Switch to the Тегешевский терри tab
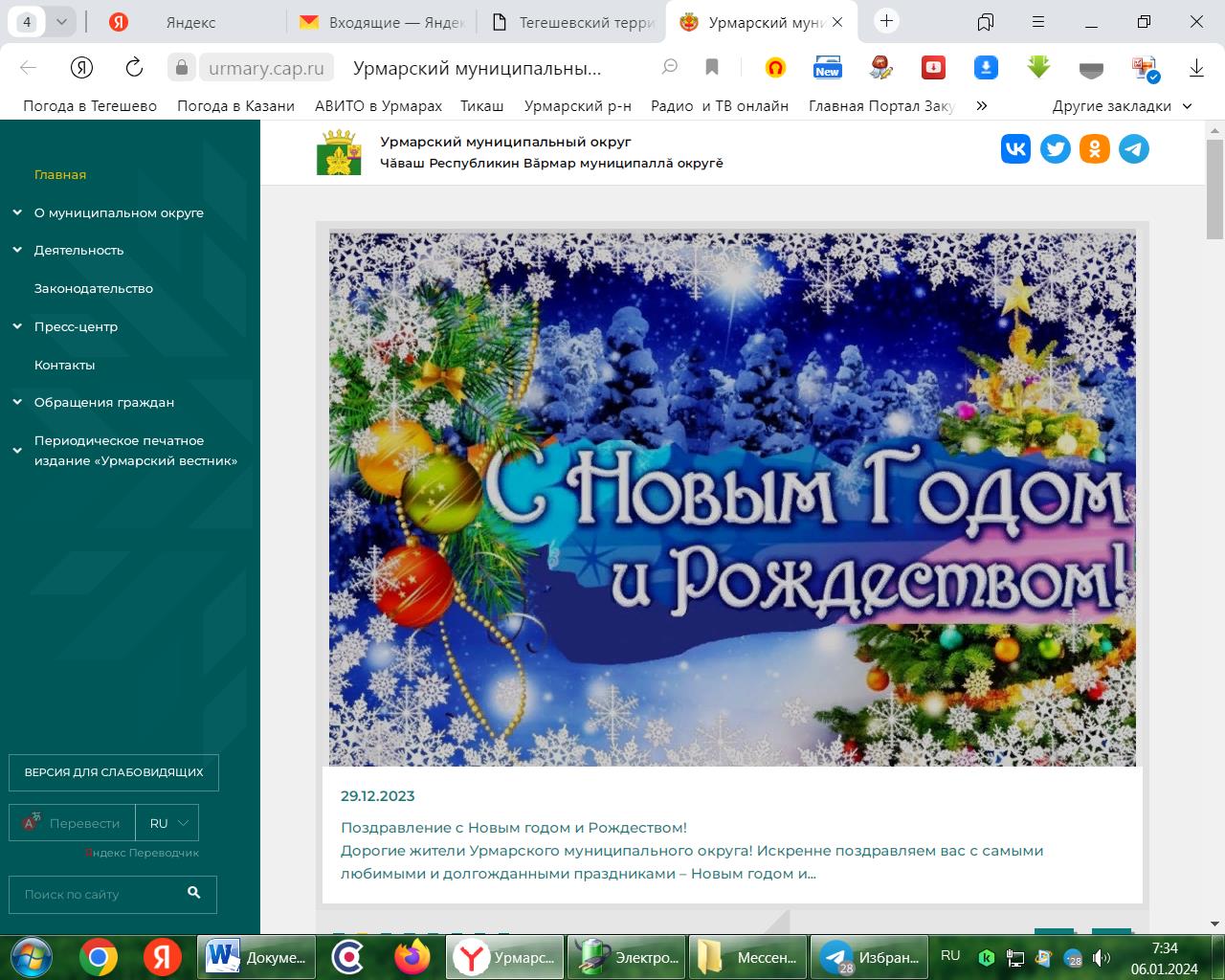Viewport: 1225px width, 980px height. pos(570,22)
